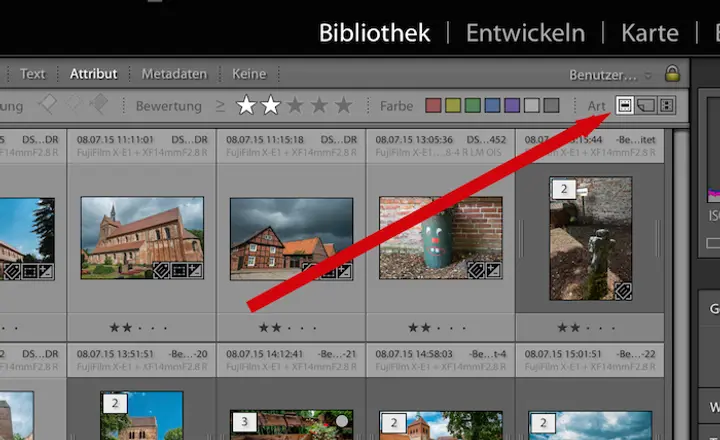Expand stack badge 2 on 15:01:51 photo

543,423
